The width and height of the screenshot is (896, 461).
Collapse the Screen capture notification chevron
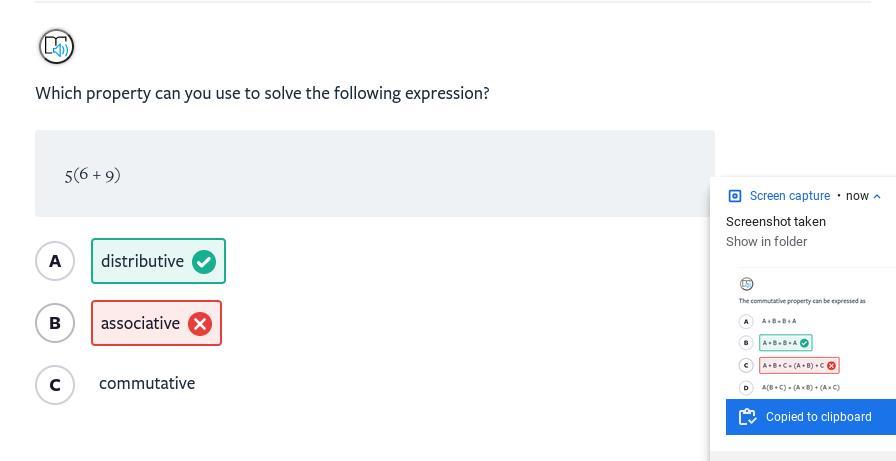click(877, 196)
